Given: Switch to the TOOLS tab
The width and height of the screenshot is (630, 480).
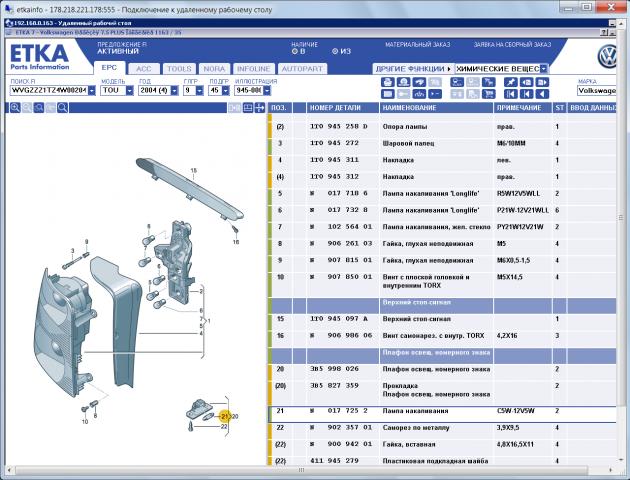Looking at the screenshot, I should coord(179,69).
